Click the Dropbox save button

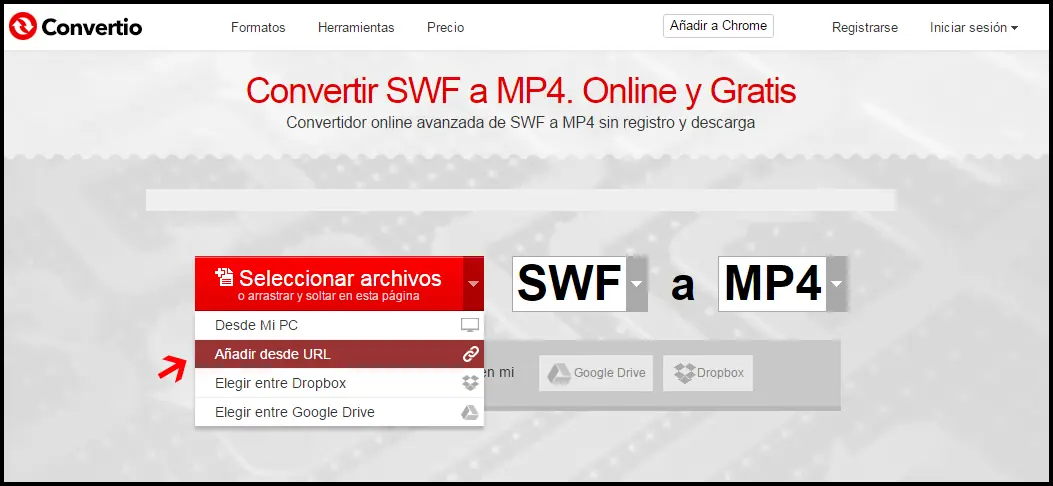708,373
